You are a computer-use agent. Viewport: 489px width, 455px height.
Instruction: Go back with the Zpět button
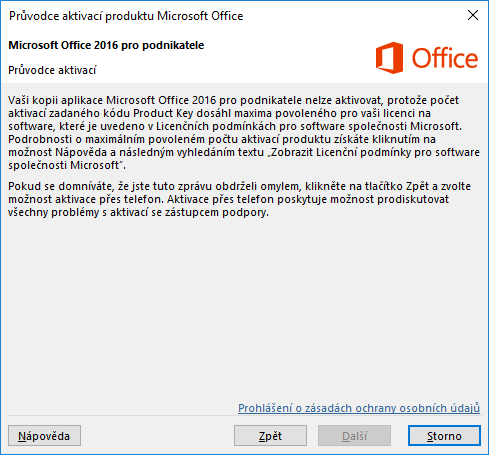[x=270, y=436]
